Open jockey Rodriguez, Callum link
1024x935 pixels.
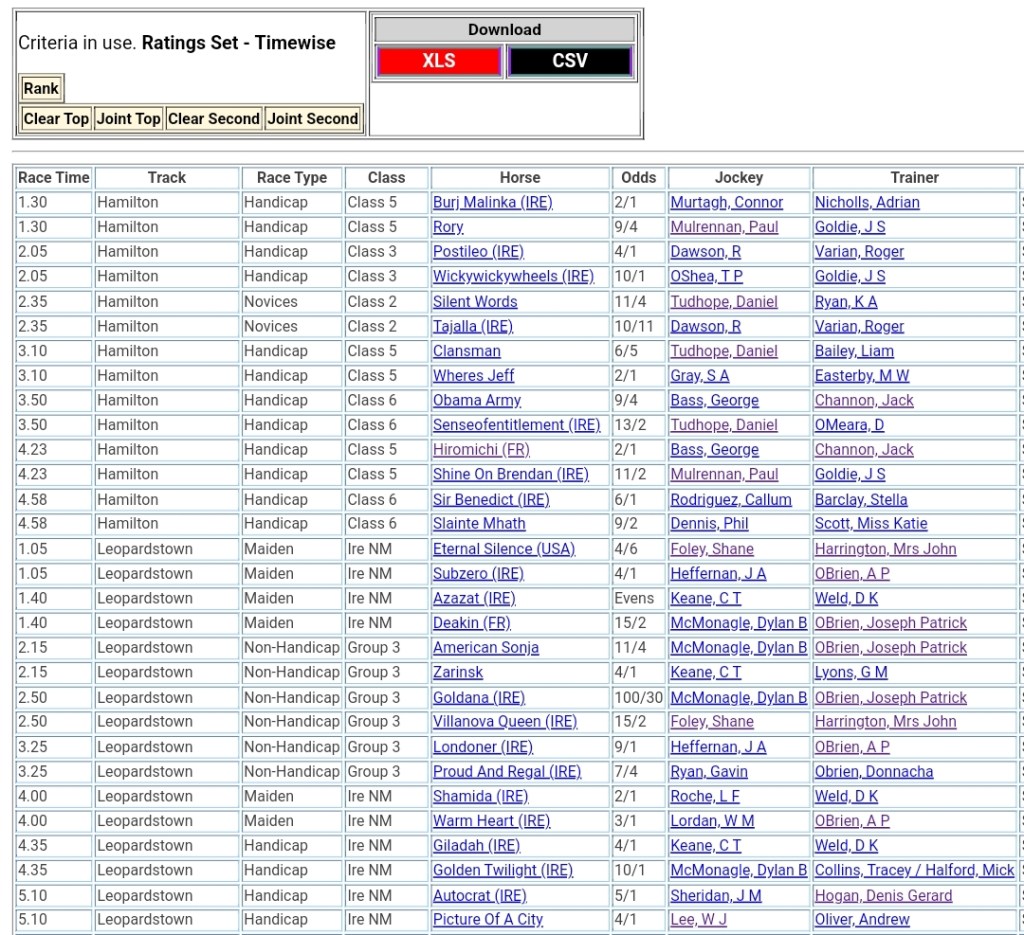click(x=730, y=499)
